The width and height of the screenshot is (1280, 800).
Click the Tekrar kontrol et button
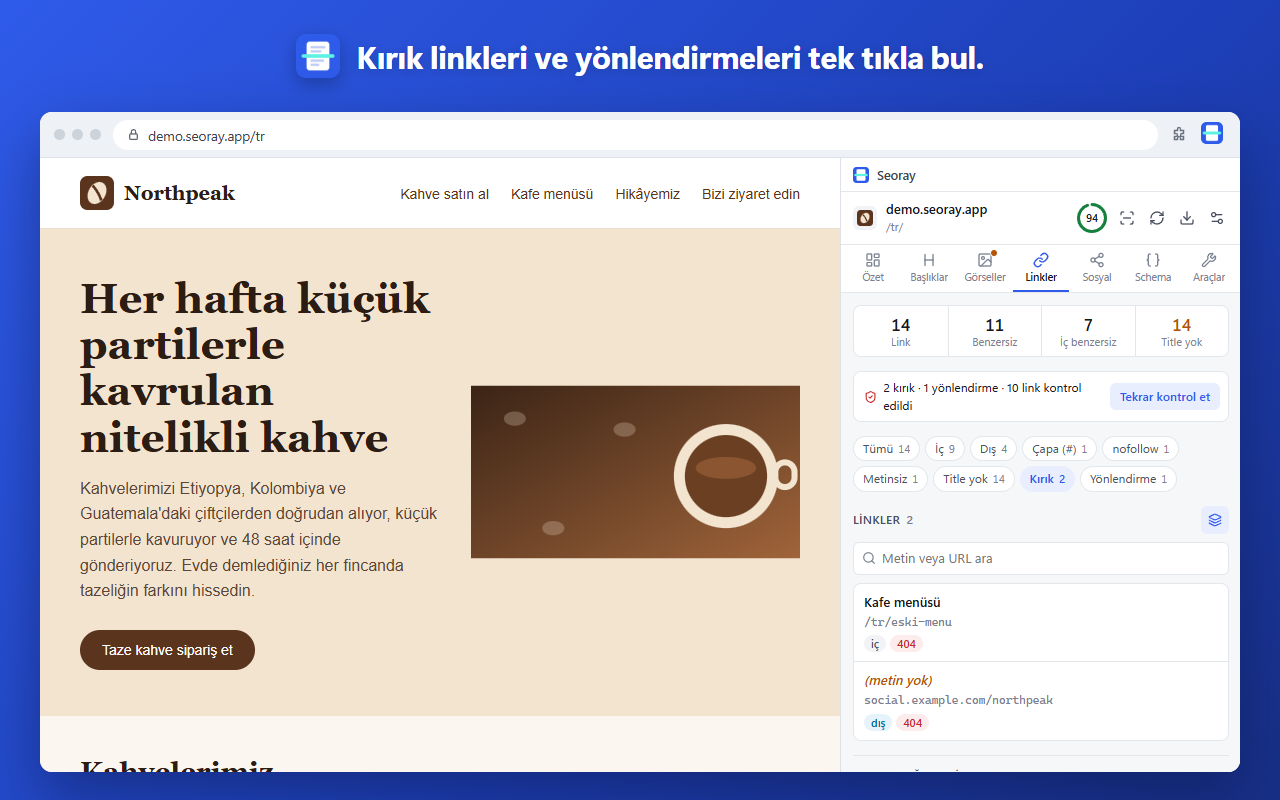(x=1165, y=397)
